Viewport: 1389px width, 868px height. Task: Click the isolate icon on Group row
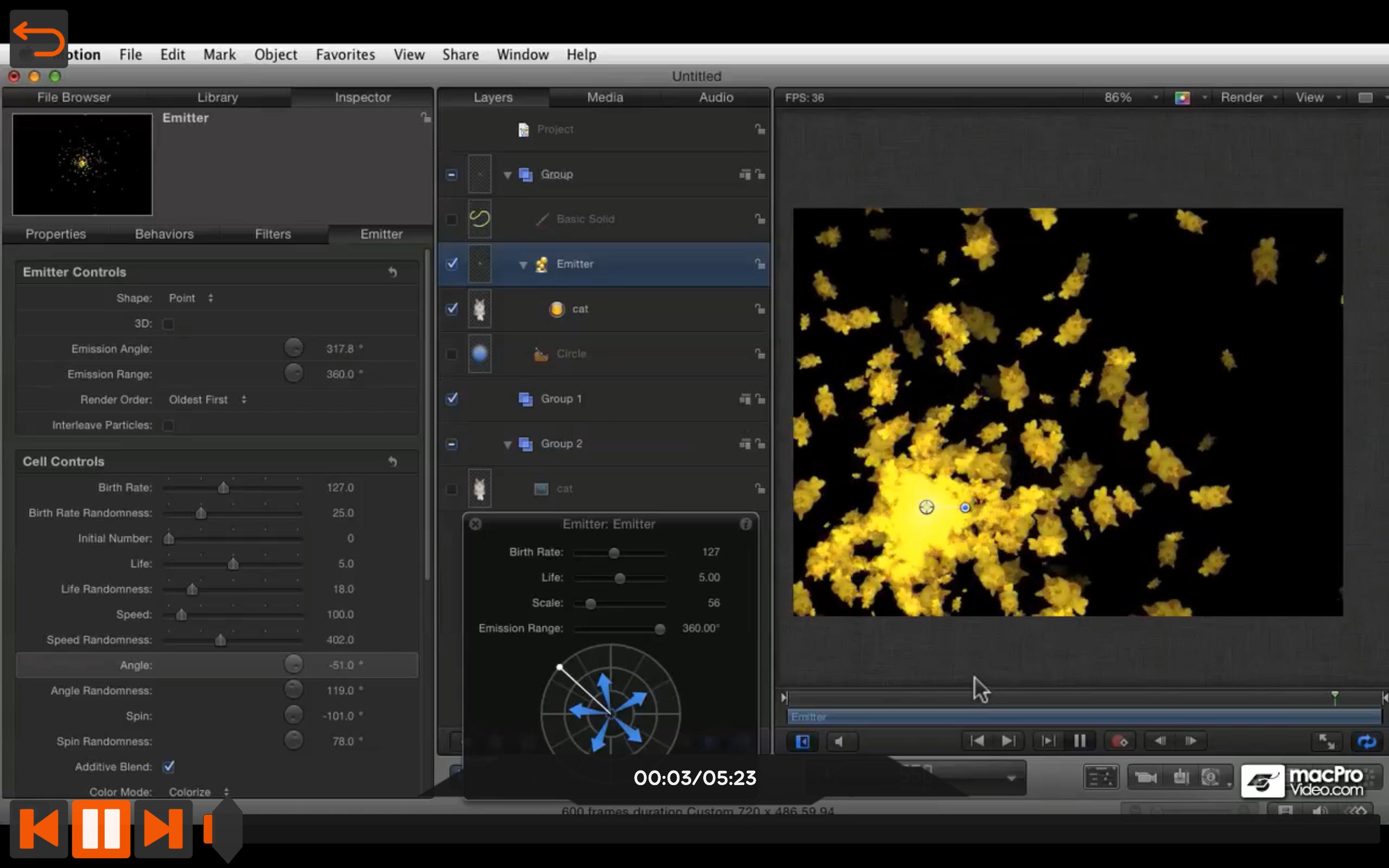(745, 174)
